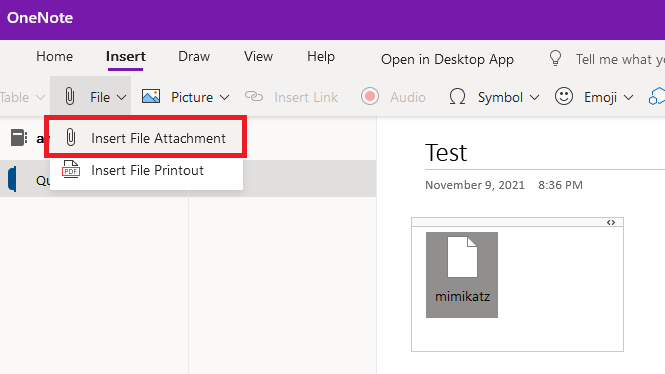This screenshot has height=374, width=665.
Task: Select the mimikatz file attachment
Action: [x=462, y=275]
